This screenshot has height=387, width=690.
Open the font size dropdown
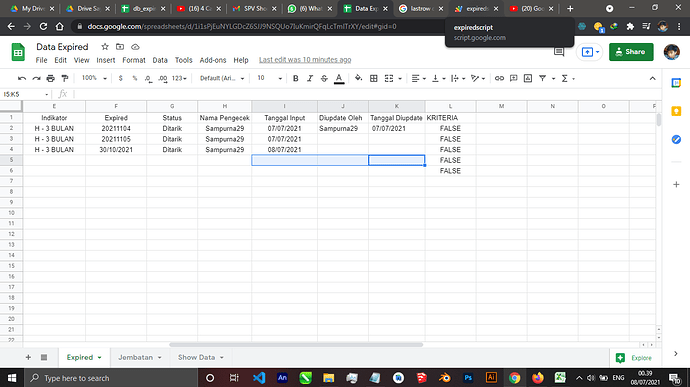point(269,78)
